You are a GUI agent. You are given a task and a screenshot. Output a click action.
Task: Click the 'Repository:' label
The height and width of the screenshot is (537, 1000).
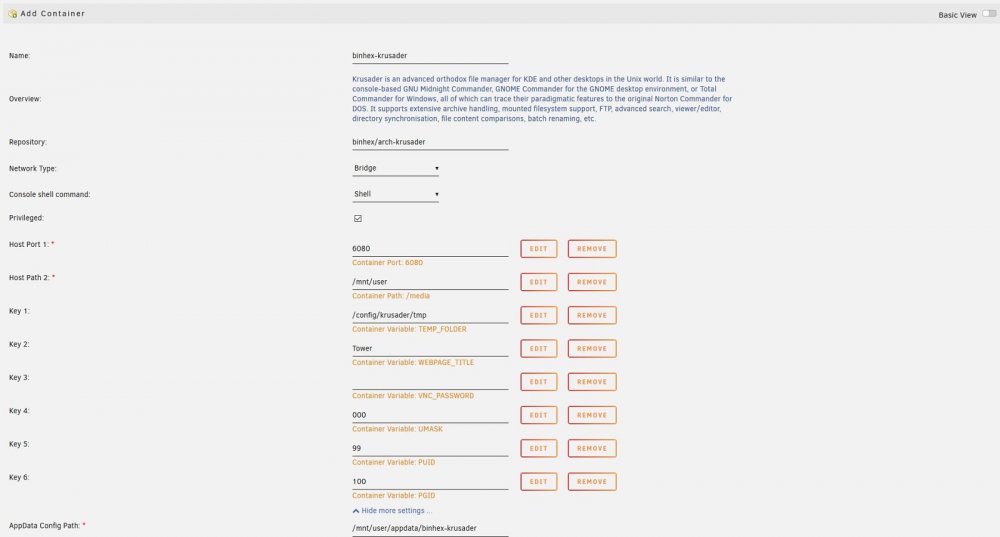(x=27, y=142)
